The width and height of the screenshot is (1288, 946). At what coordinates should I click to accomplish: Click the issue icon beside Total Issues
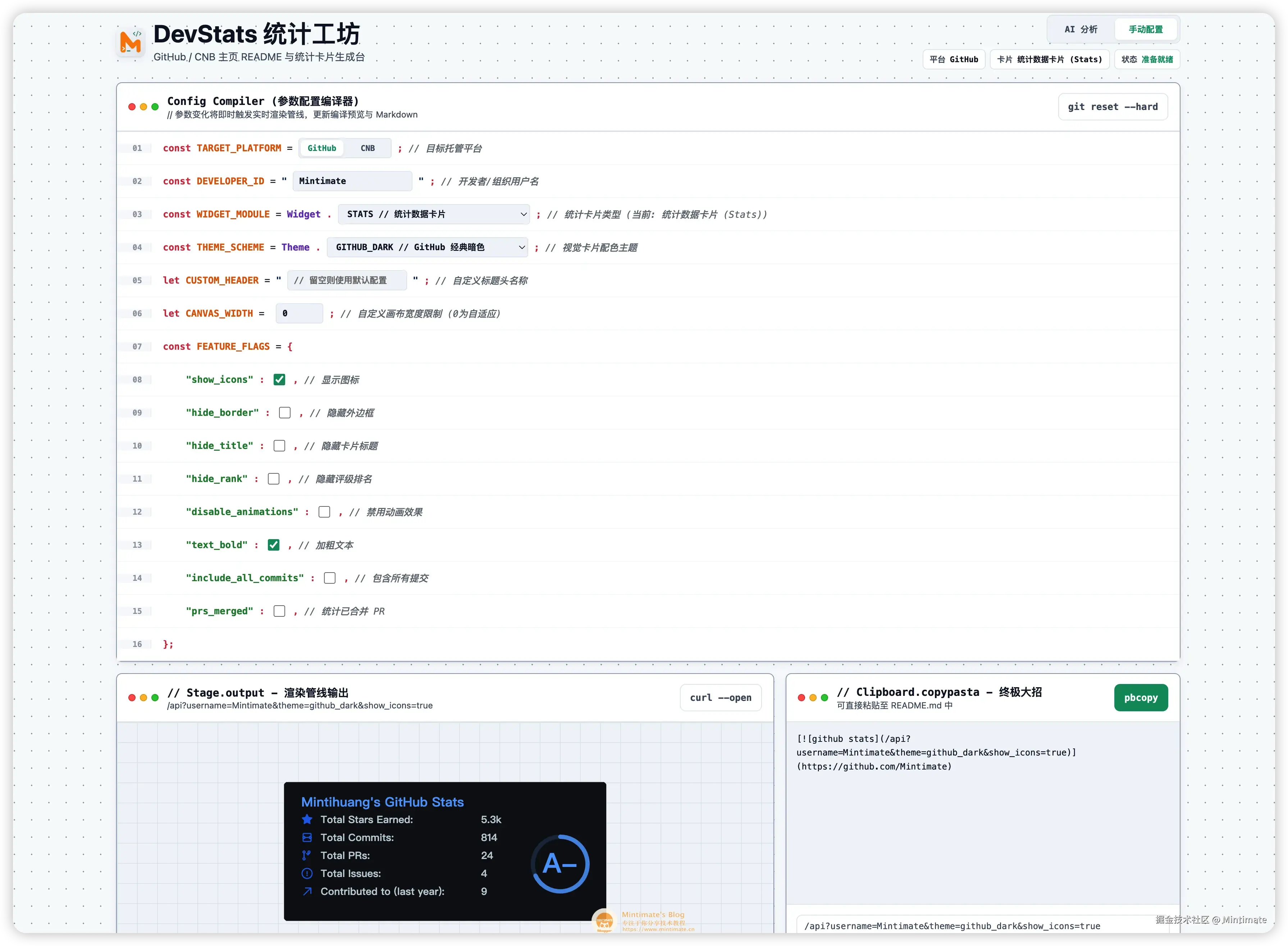pyautogui.click(x=307, y=873)
